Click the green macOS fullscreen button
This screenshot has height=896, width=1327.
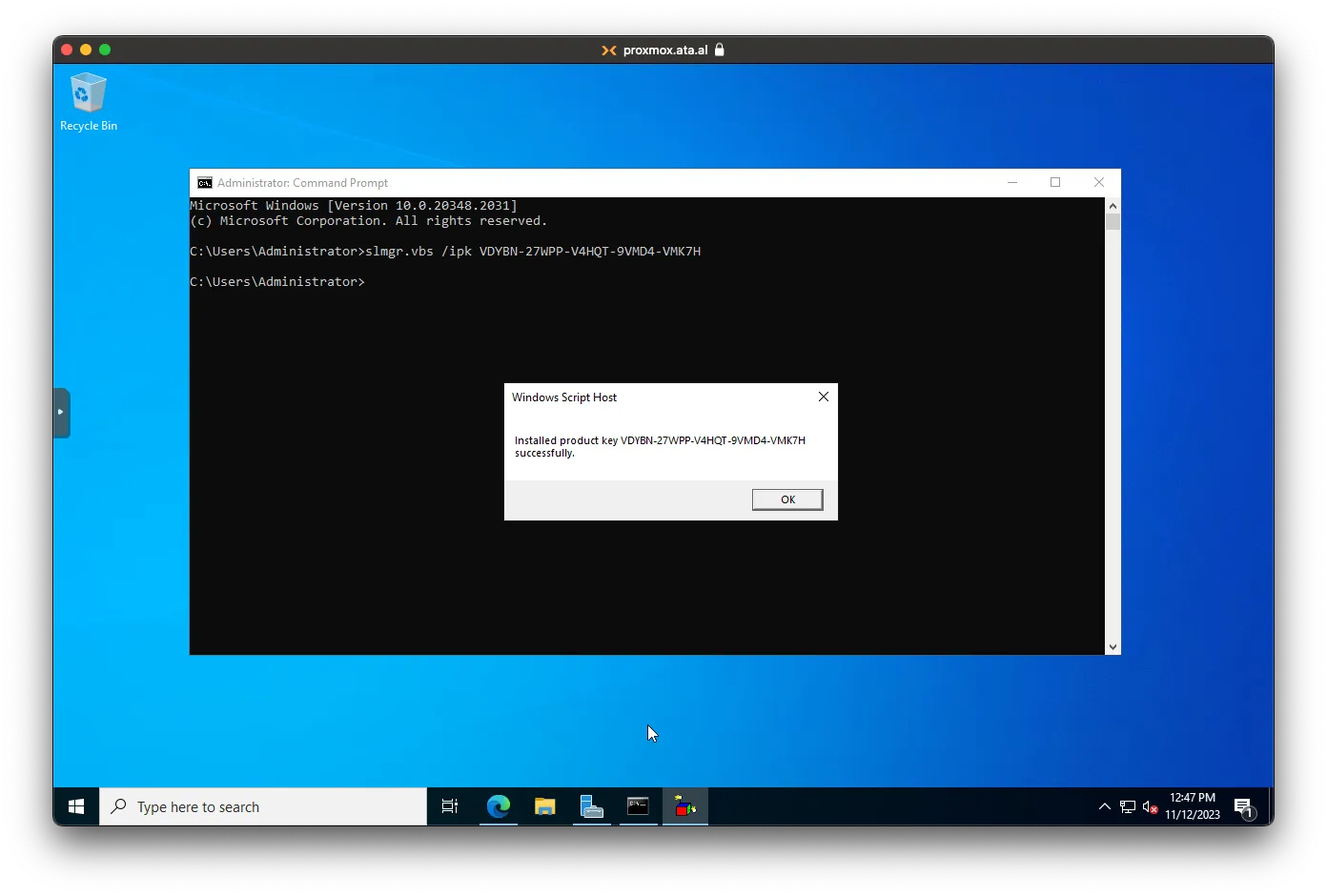pos(105,50)
